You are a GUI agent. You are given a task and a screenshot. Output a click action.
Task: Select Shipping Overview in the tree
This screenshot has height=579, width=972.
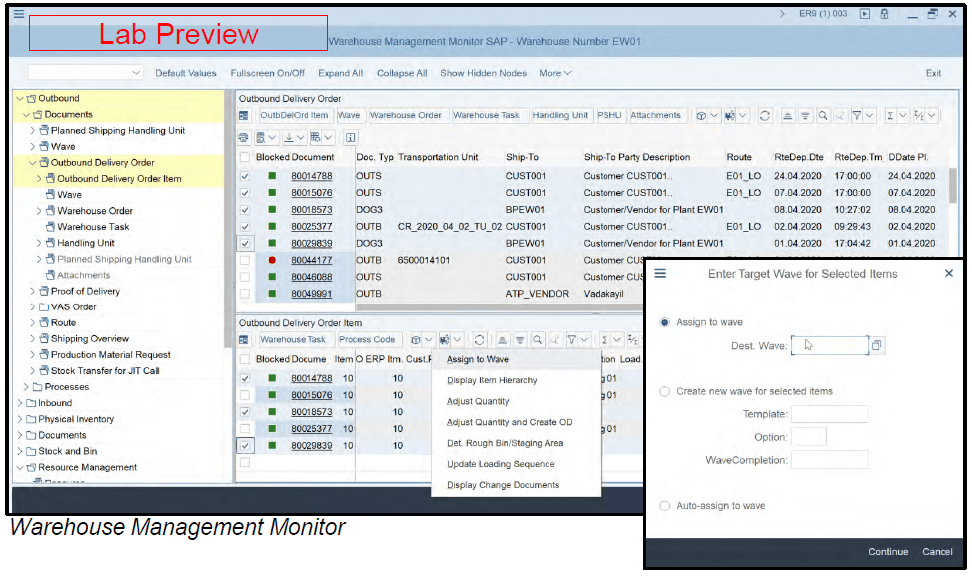[90, 339]
